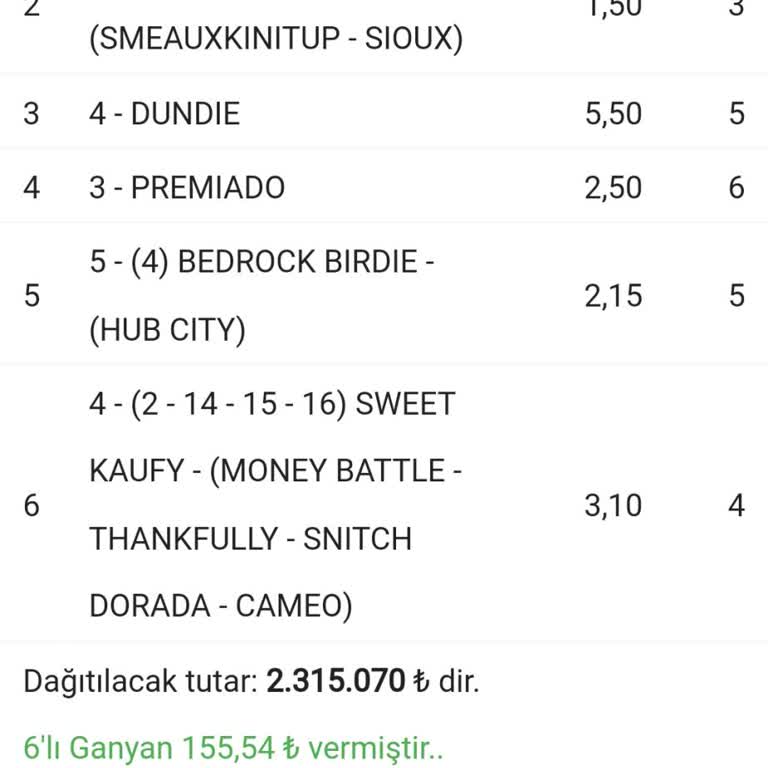Click the SMEAUXKINITUP - SIOUX text
768x768 pixels.
[x=275, y=42]
